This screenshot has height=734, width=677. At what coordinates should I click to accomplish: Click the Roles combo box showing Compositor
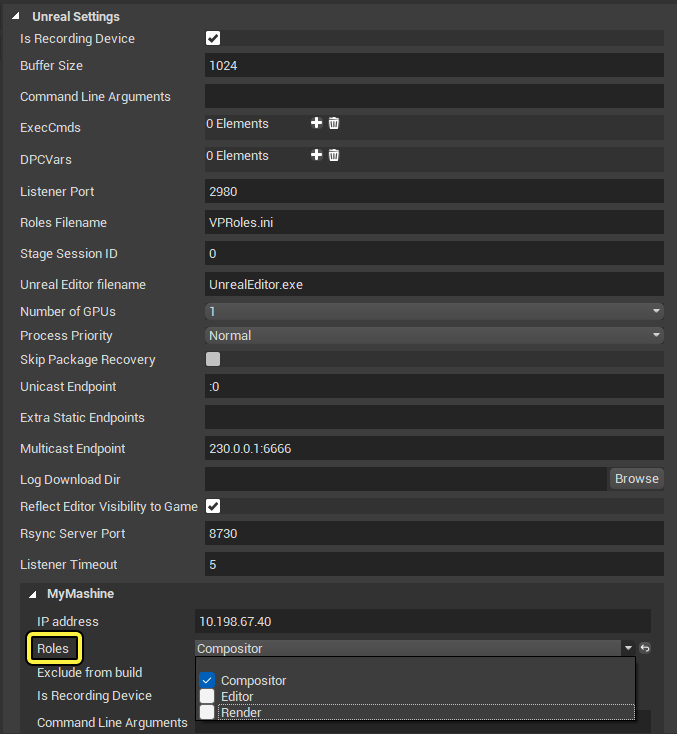click(x=408, y=648)
